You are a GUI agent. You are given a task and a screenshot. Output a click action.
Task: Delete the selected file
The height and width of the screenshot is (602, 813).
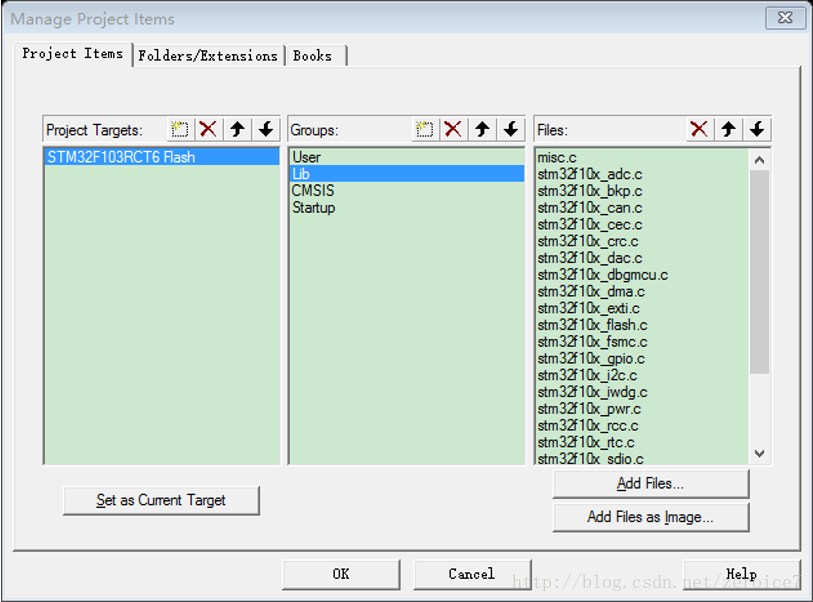(699, 129)
